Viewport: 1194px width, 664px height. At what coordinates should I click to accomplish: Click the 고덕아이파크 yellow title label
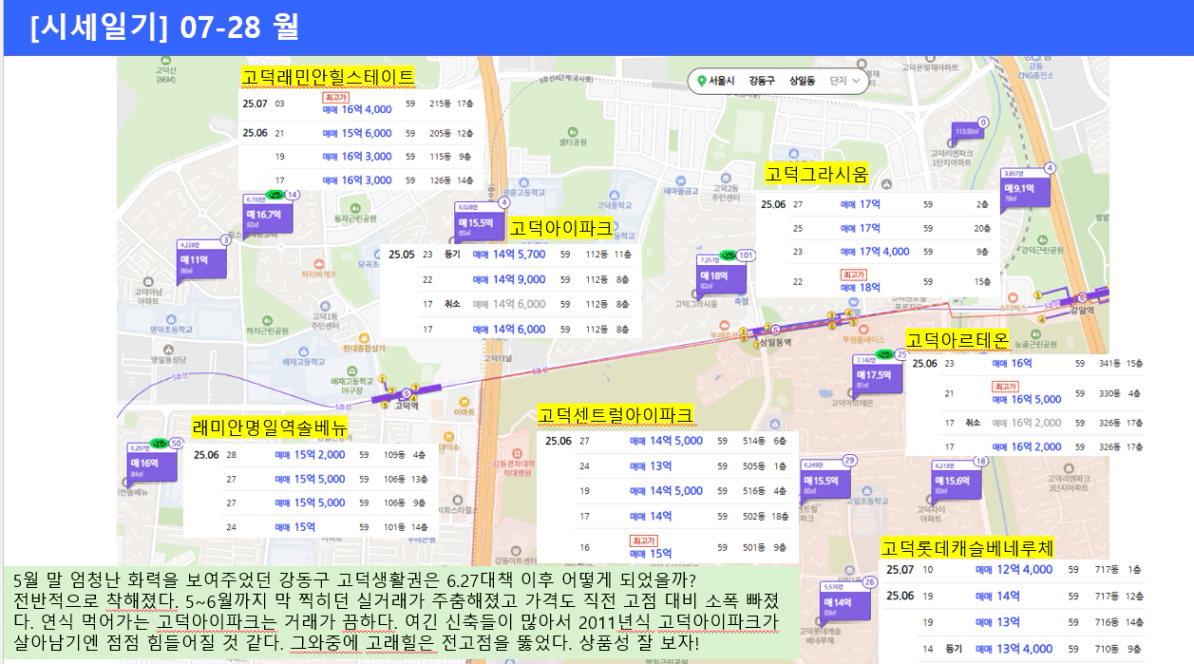point(561,228)
